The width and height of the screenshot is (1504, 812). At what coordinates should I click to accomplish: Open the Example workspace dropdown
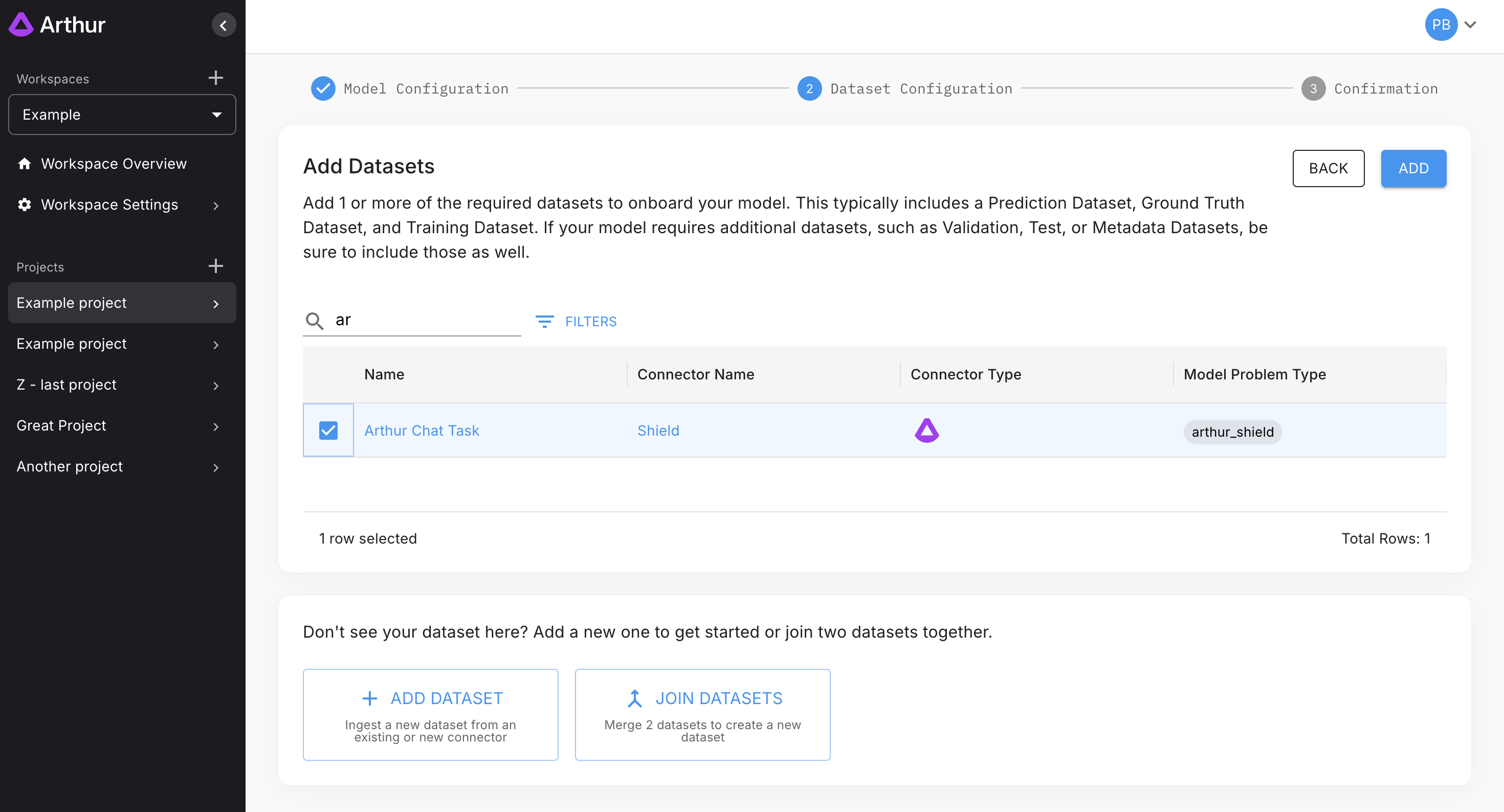122,115
